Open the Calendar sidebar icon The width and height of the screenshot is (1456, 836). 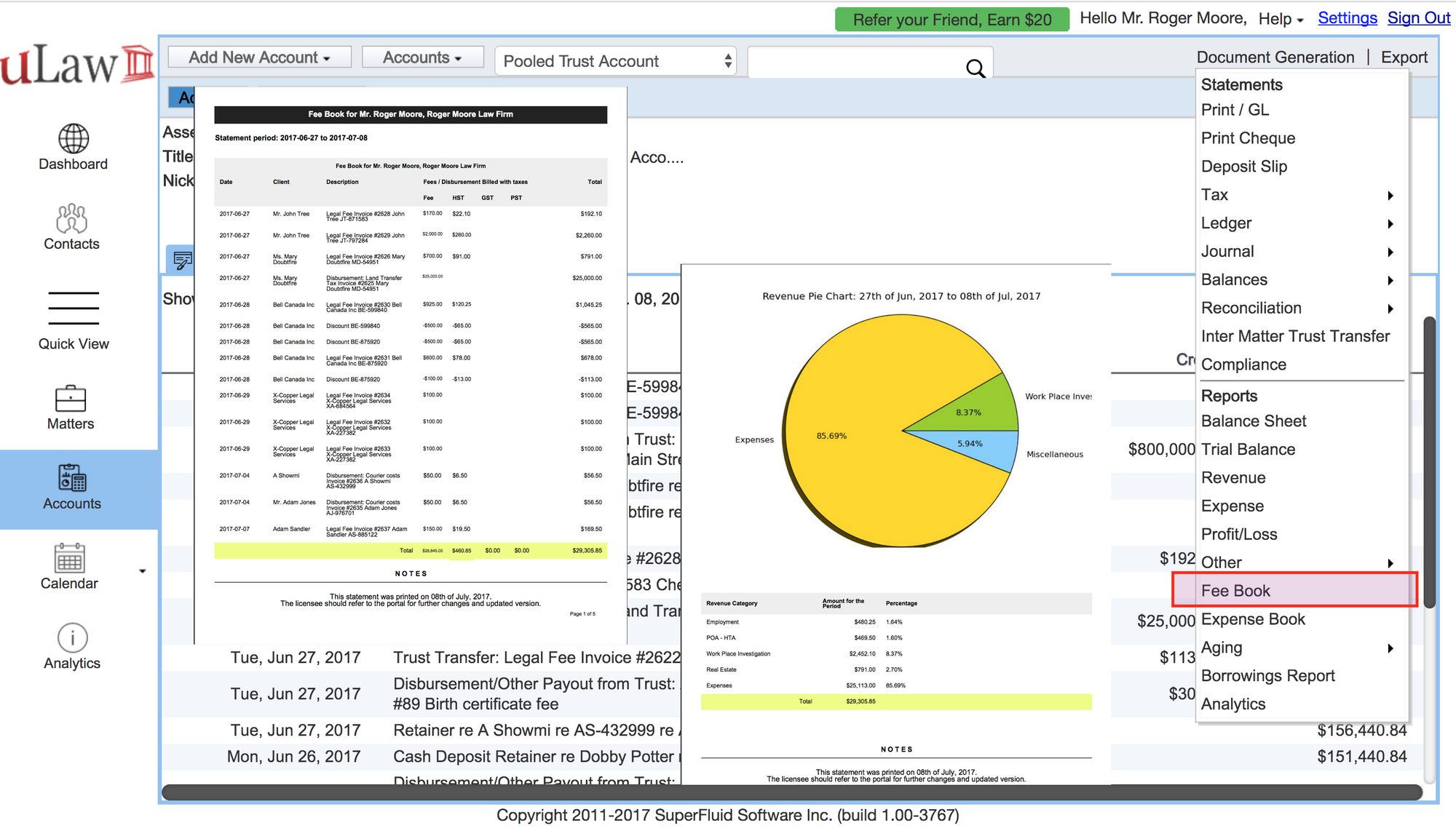[69, 559]
